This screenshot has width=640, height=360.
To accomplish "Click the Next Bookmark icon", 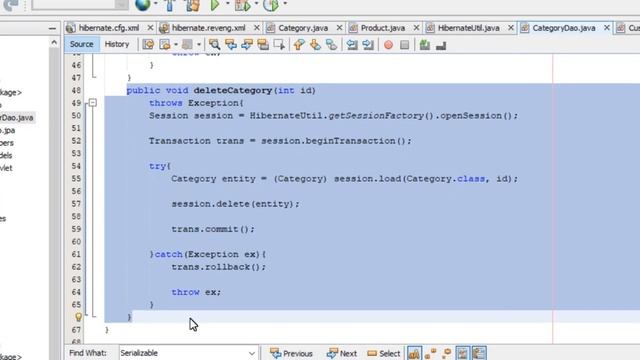I will pos(315,44).
